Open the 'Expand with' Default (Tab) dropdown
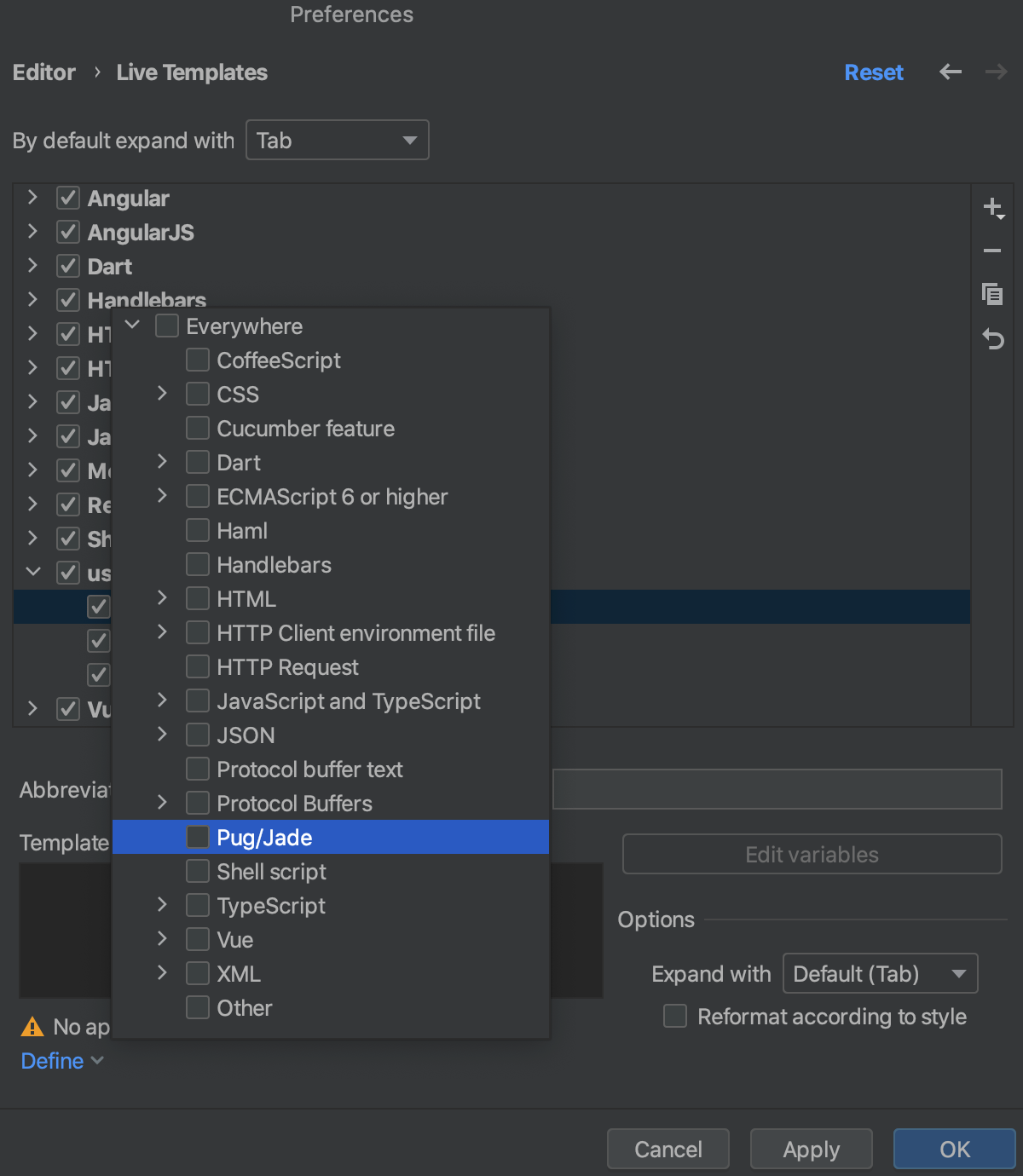1023x1176 pixels. 880,973
